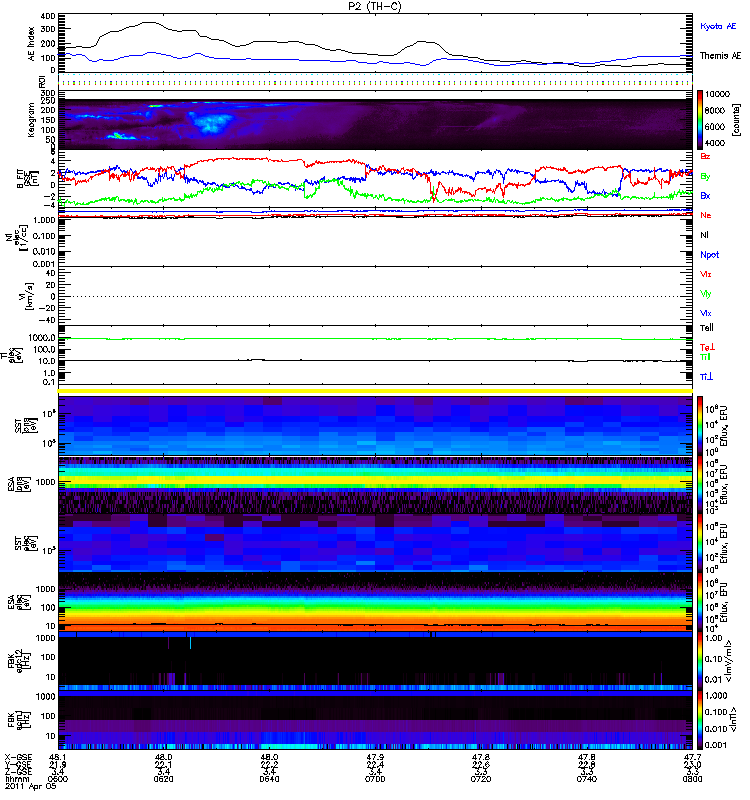The width and height of the screenshot is (750, 800).
Task: Click the "FBK edc12 [Hz]" y-axis label
Action: [x=18, y=660]
